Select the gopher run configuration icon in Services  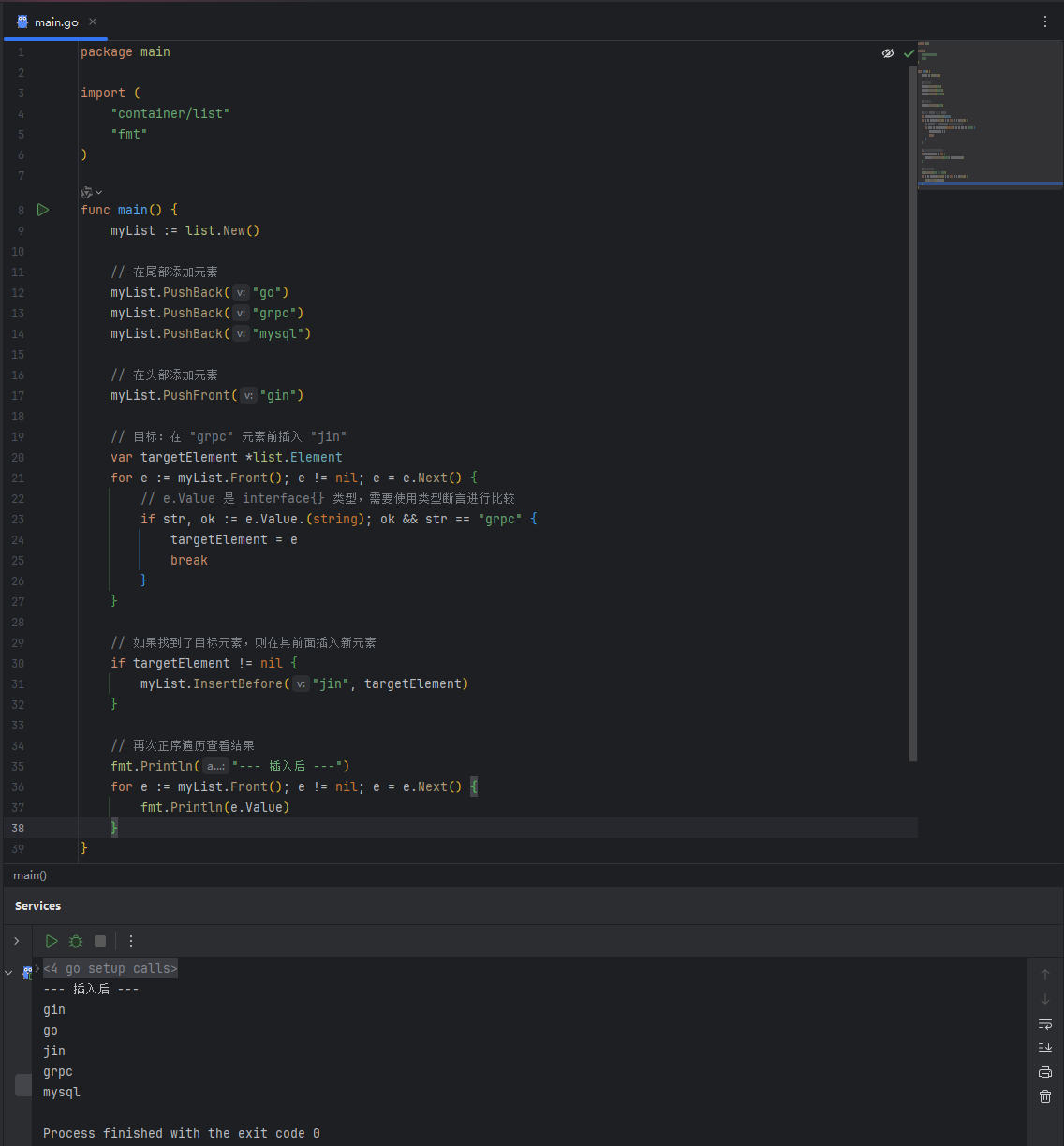coord(27,973)
